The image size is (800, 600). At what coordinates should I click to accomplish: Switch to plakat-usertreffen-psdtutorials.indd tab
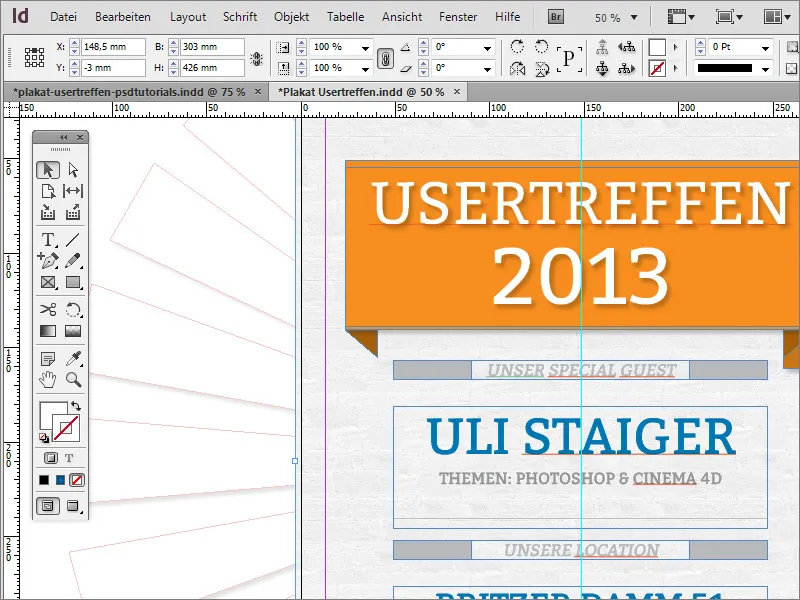tap(129, 92)
